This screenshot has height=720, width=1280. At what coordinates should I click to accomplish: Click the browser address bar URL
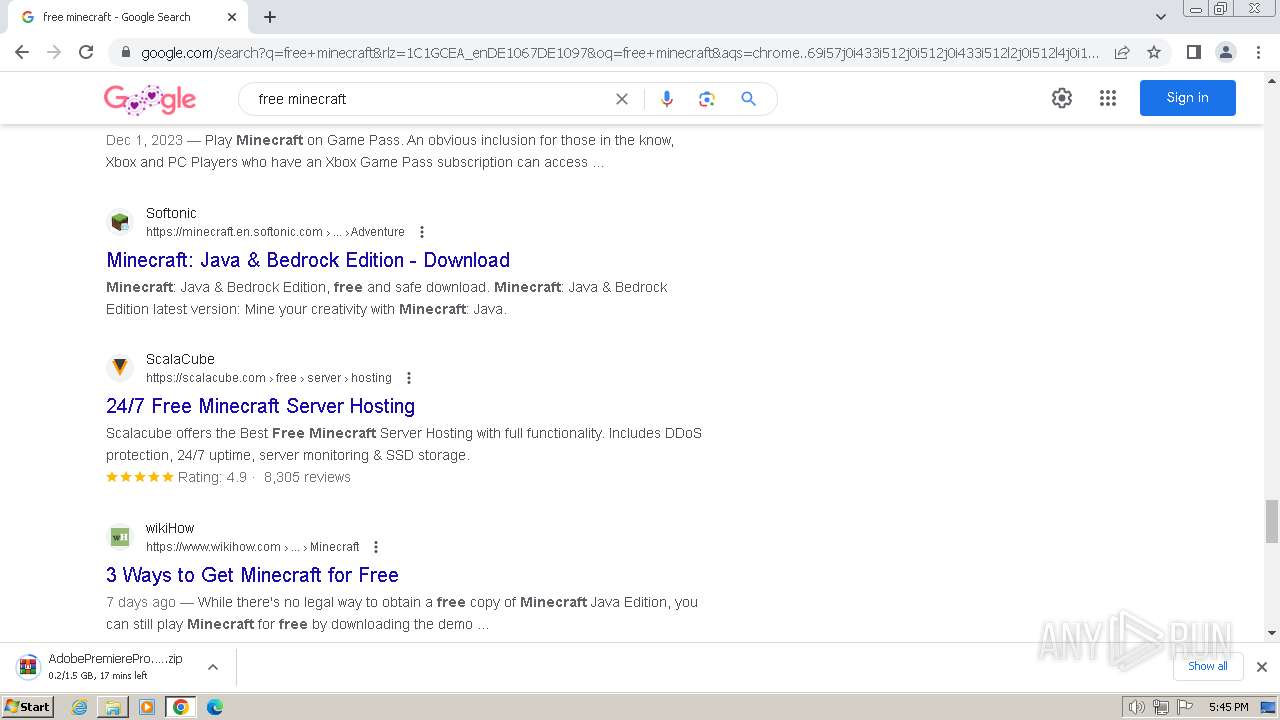620,53
